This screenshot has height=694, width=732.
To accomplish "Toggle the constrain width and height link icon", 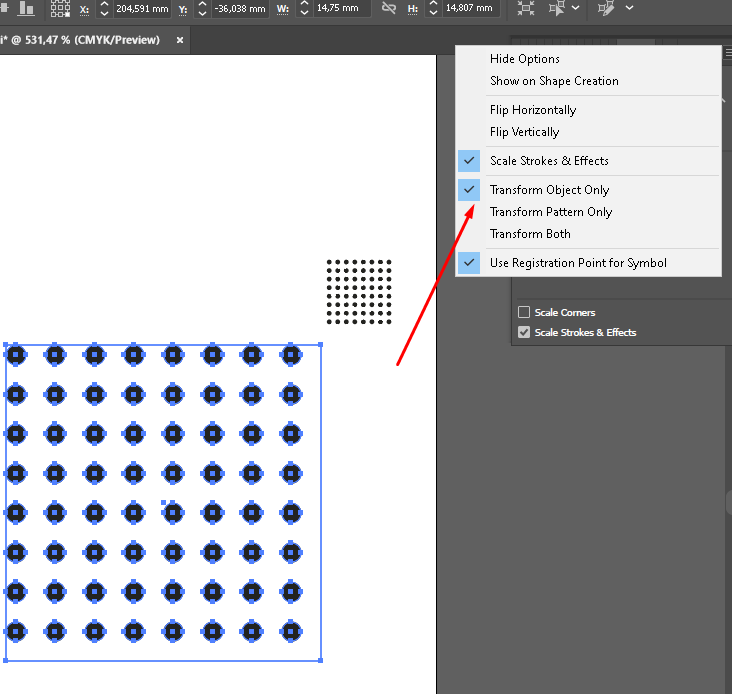I will (x=389, y=8).
